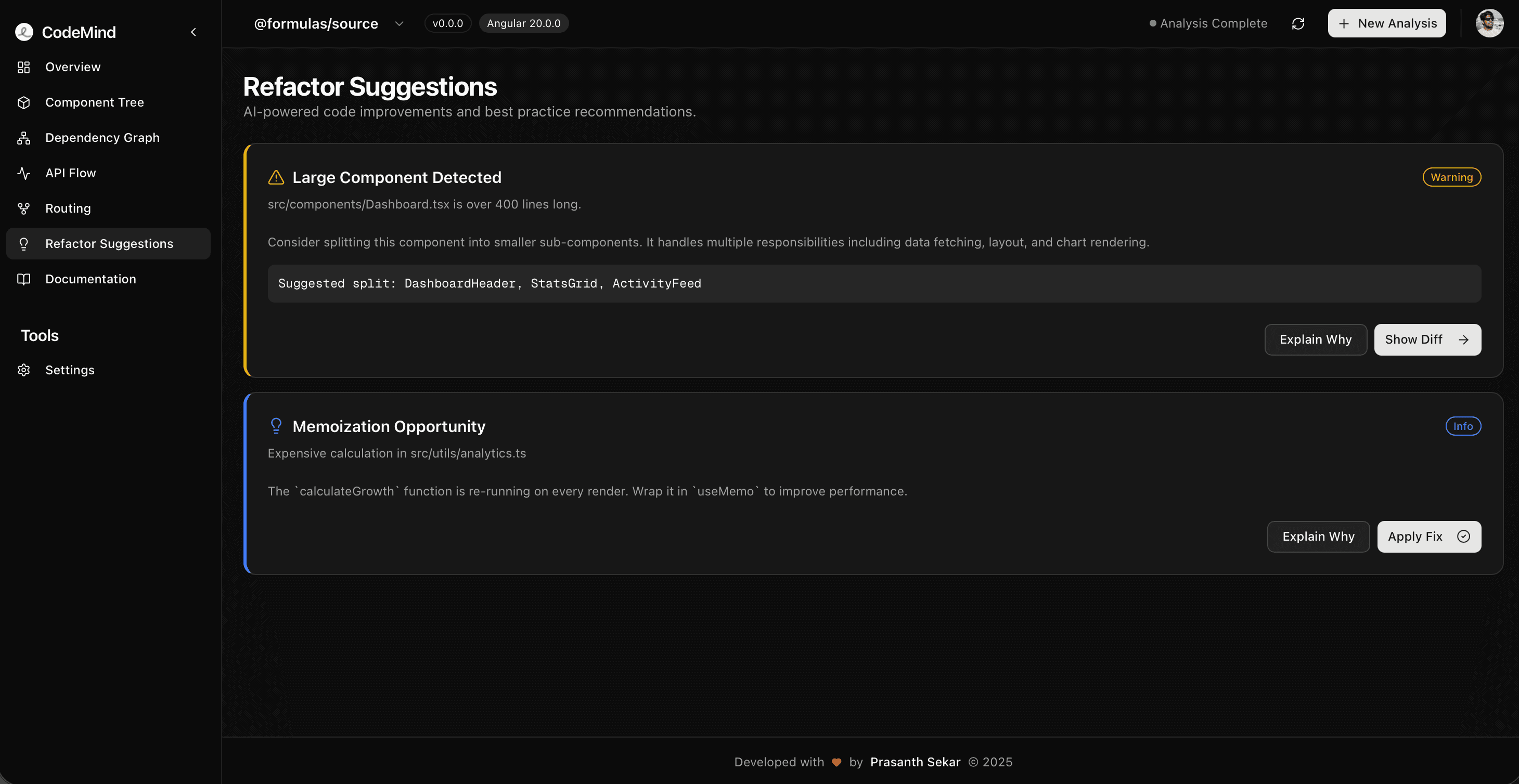Click the CodeMind logo icon

point(24,32)
